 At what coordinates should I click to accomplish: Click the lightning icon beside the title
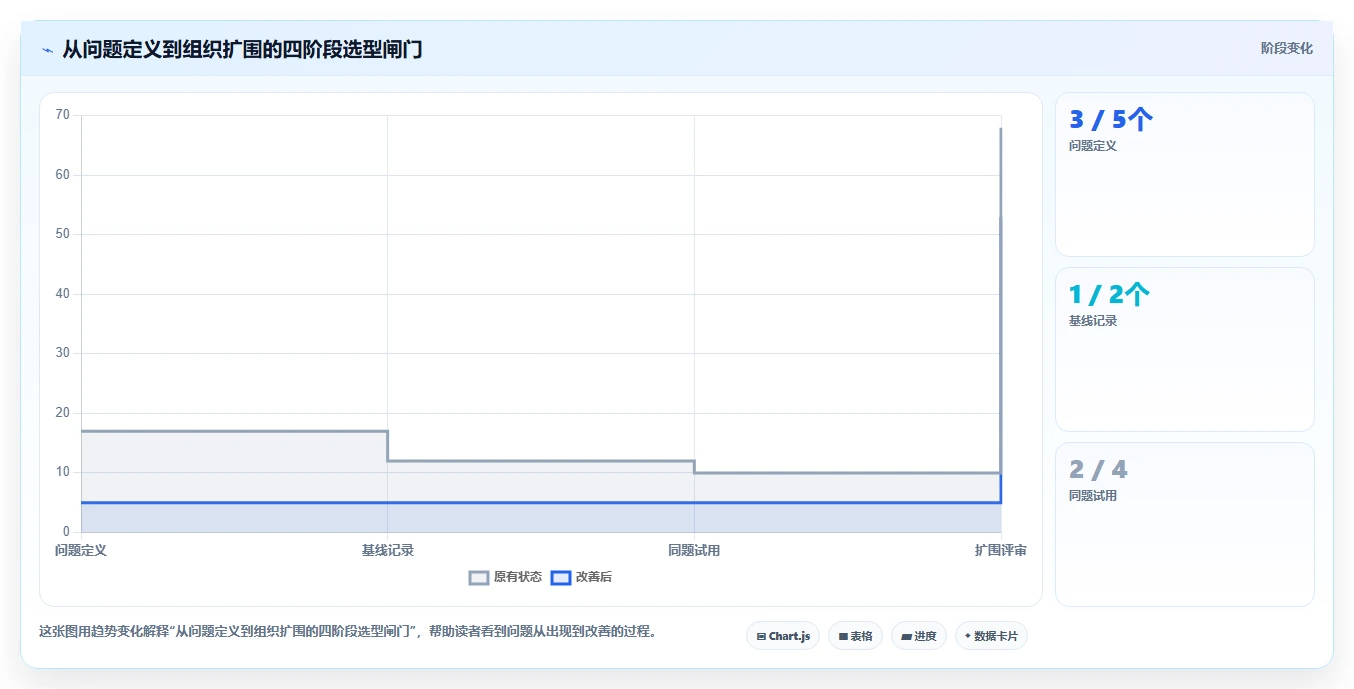tap(47, 49)
